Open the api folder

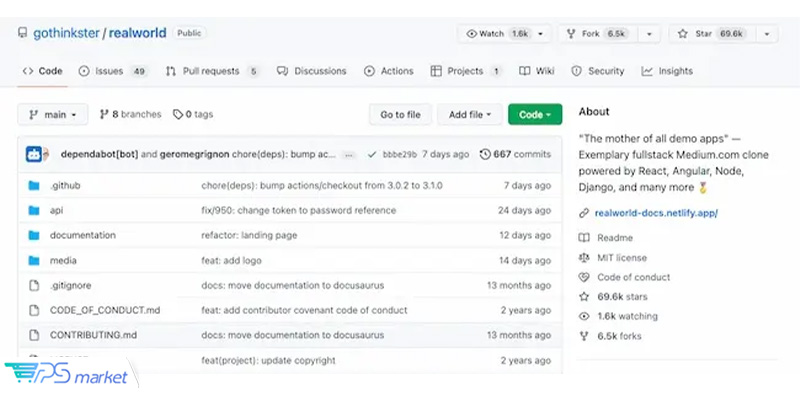point(56,210)
